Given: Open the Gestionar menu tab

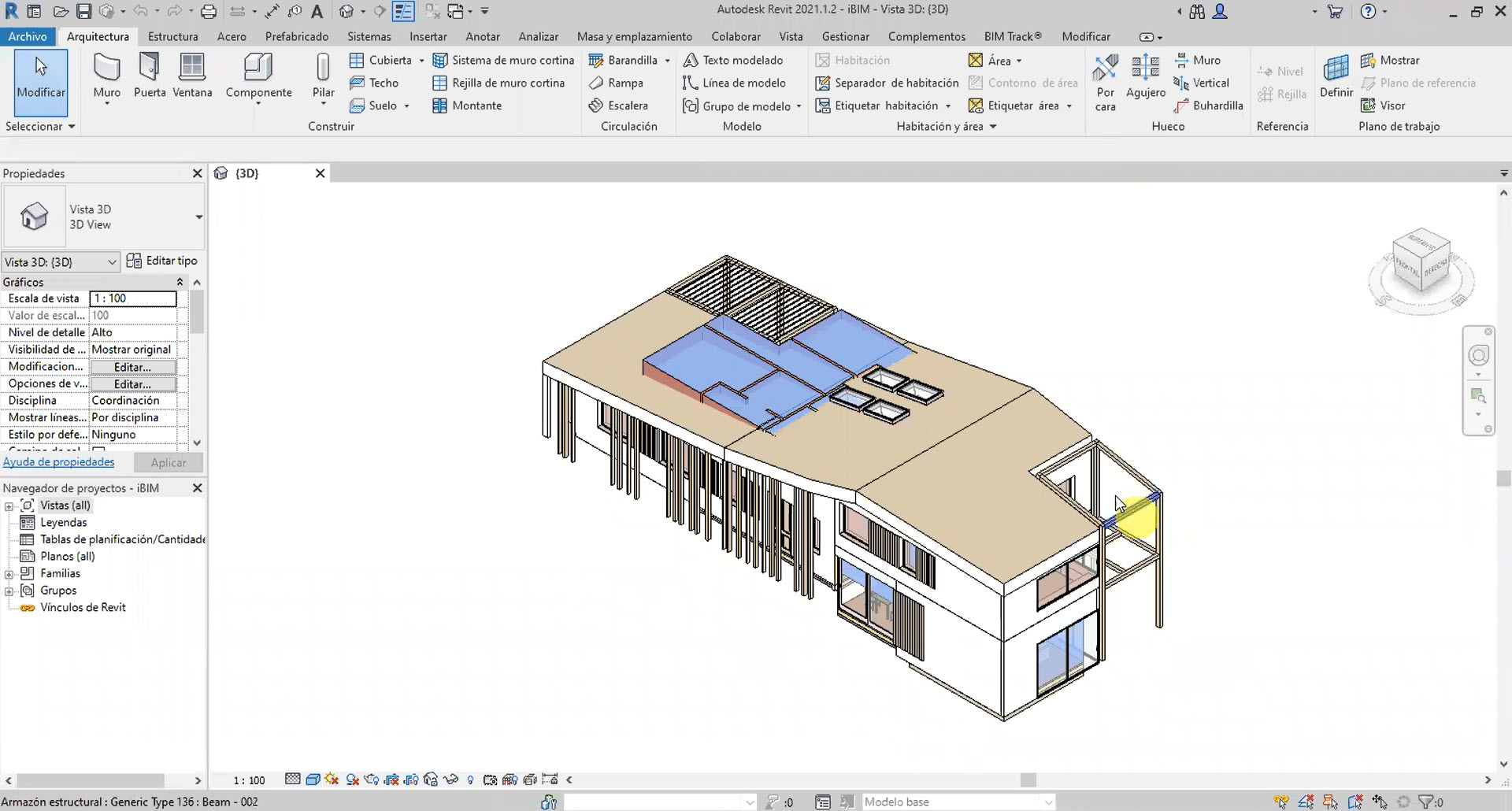Looking at the screenshot, I should [845, 36].
